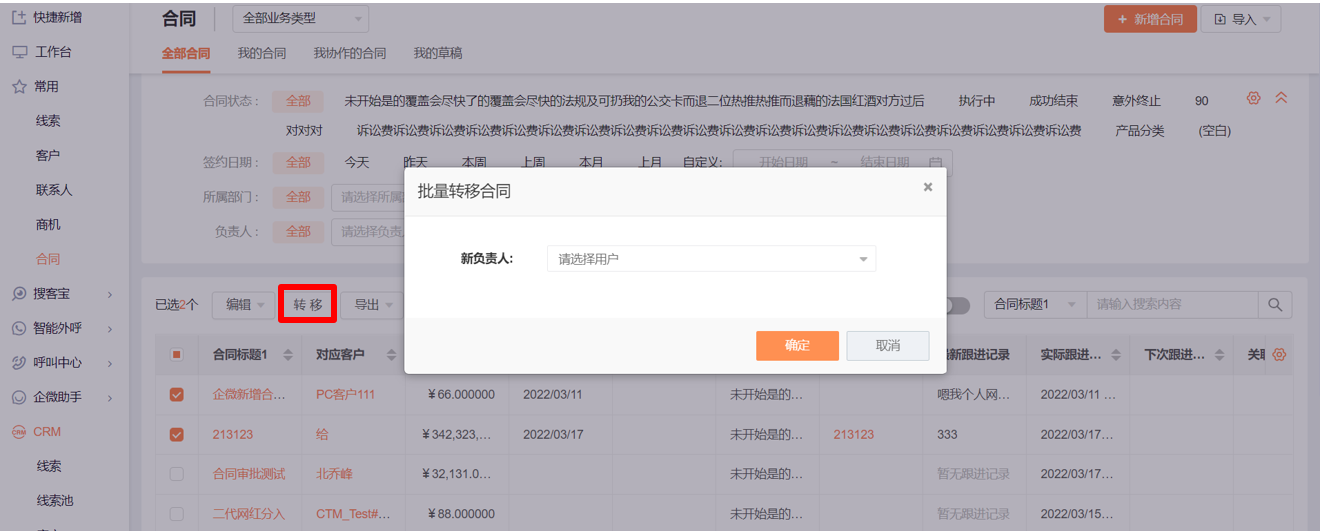The width and height of the screenshot is (1320, 531).
Task: Open the 快捷新增 quick-add icon in sidebar
Action: coord(19,18)
